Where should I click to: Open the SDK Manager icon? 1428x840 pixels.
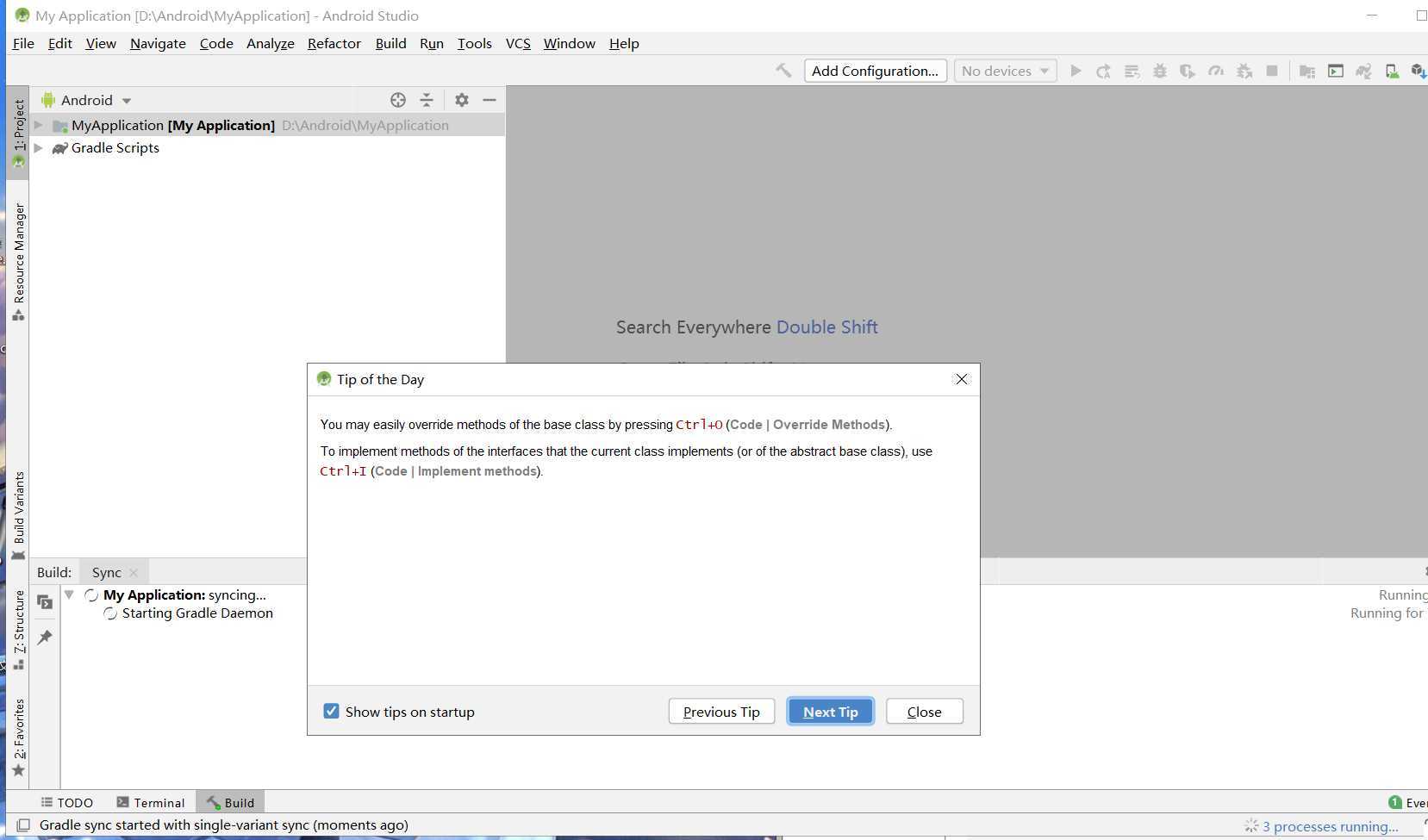point(1419,71)
